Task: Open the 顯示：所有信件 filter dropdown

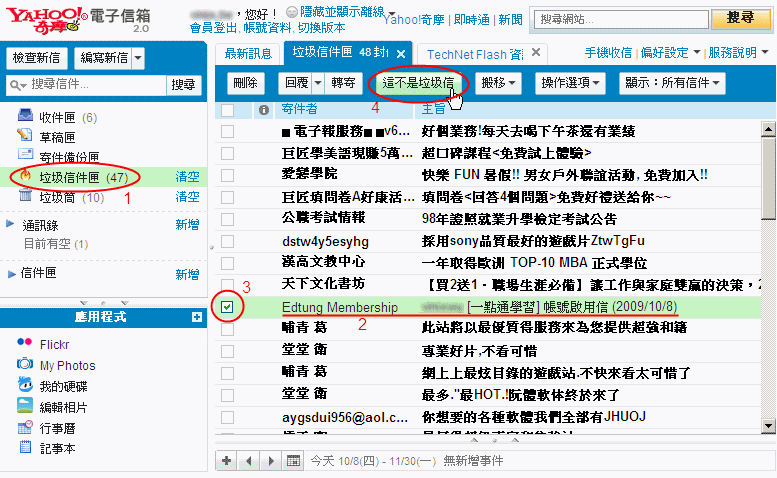Action: (x=672, y=83)
